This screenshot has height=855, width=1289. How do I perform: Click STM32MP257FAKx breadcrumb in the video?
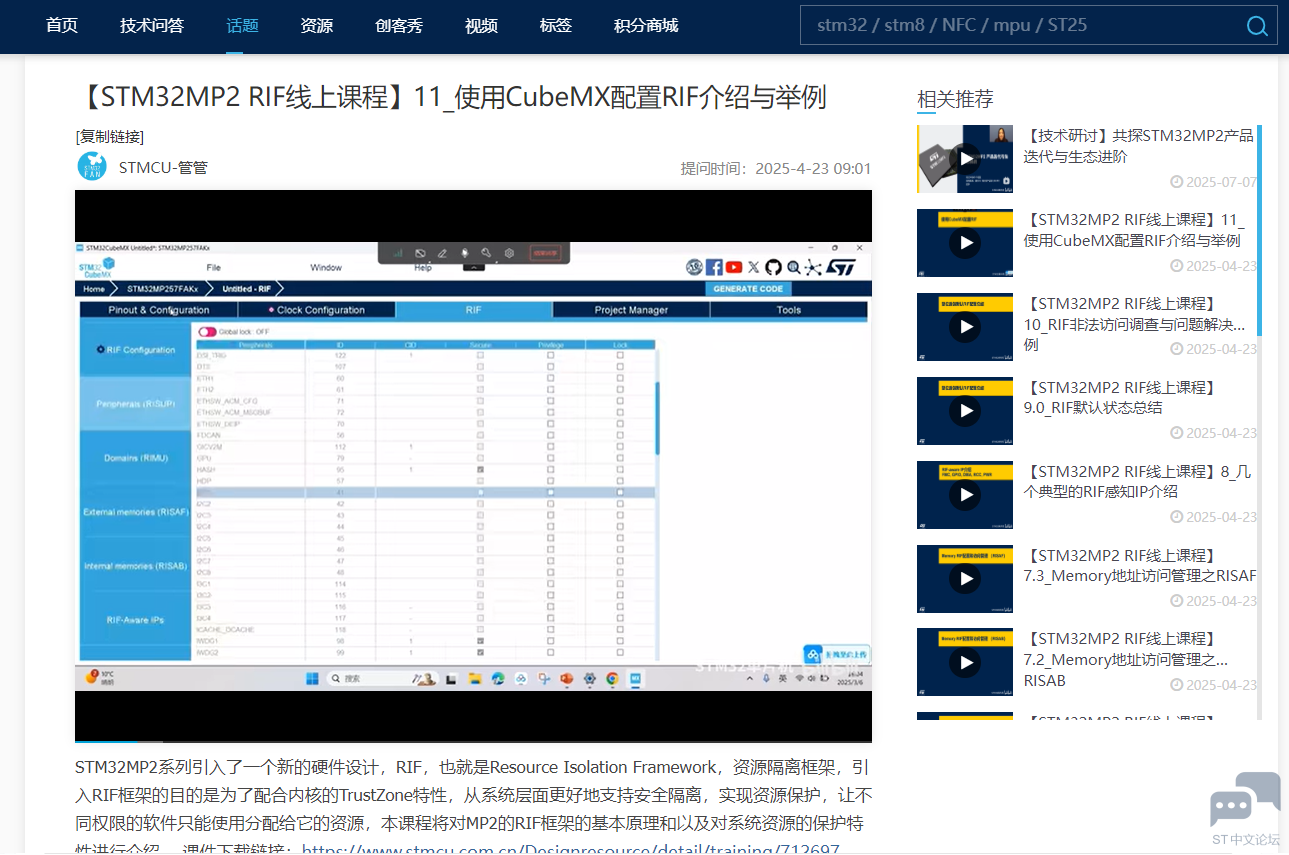click(162, 289)
